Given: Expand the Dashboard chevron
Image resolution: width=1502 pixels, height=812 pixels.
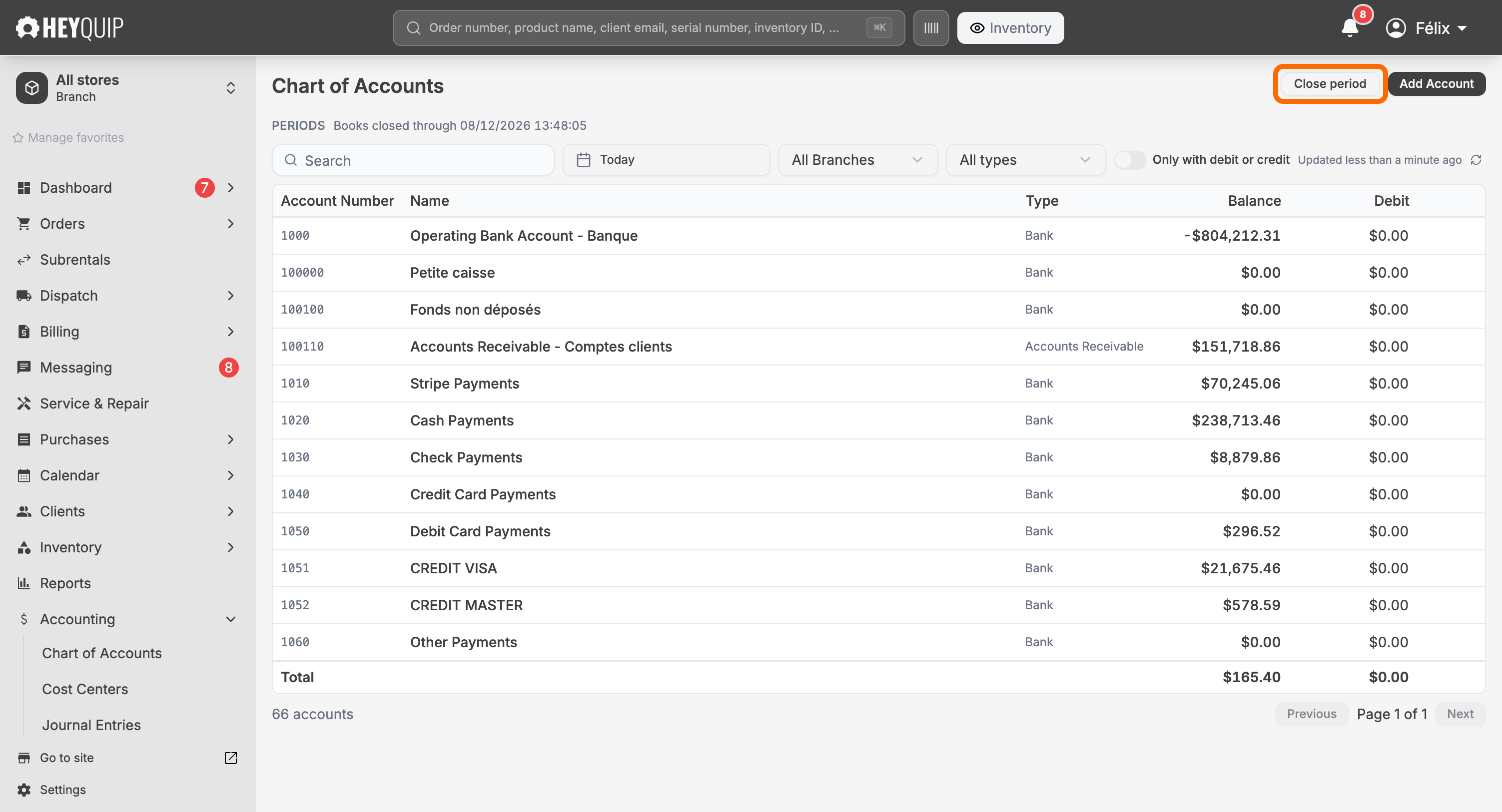Looking at the screenshot, I should [231, 188].
